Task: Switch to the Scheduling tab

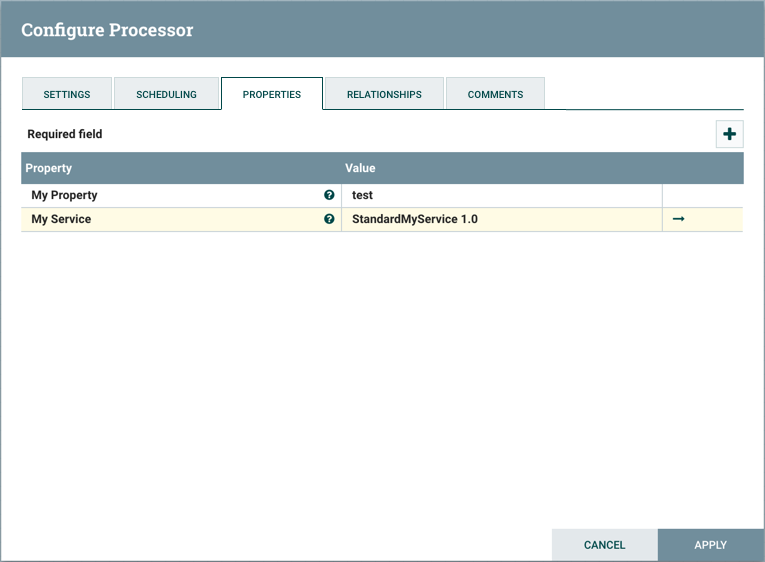Action: pos(166,94)
